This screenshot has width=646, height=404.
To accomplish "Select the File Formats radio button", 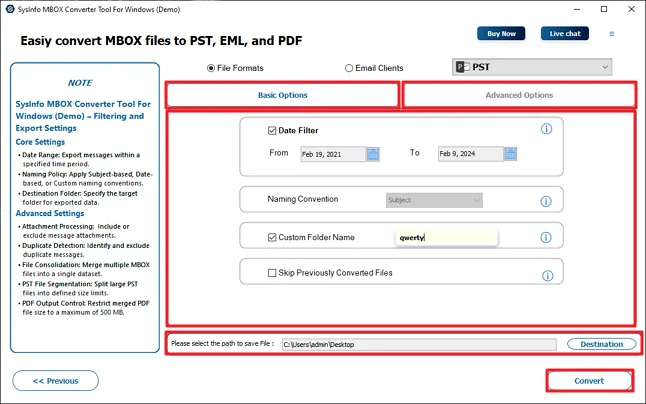I will tap(211, 68).
